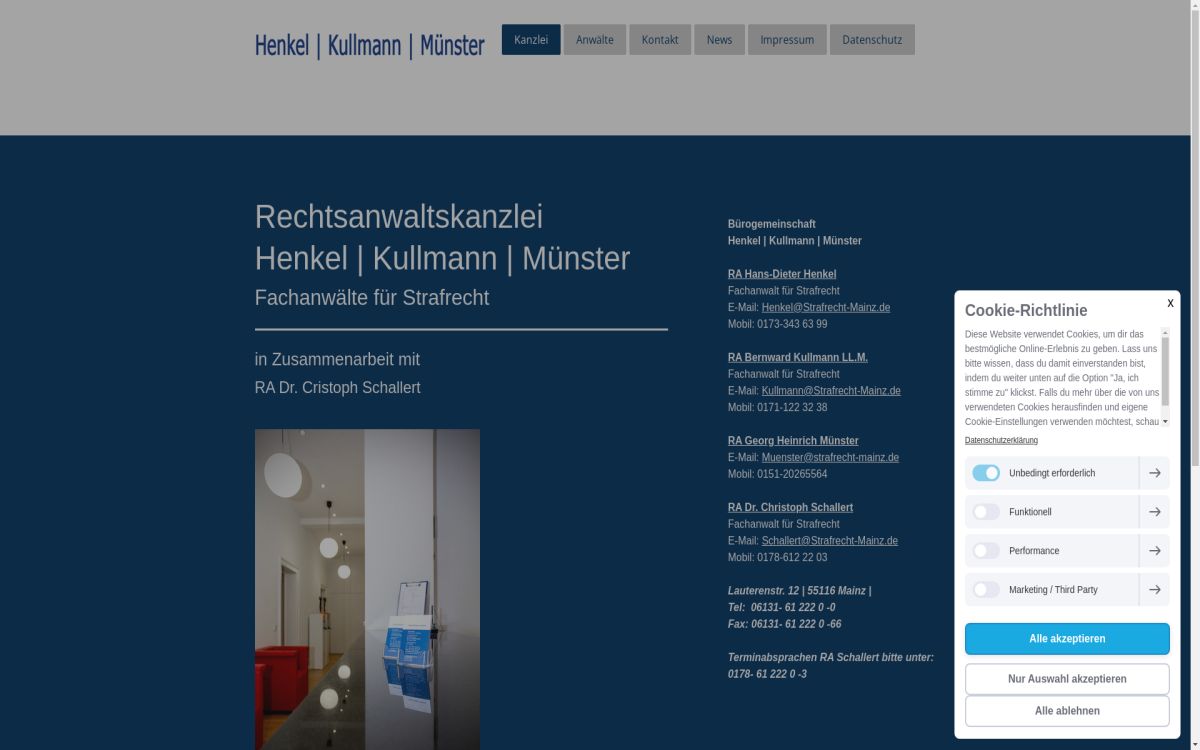Screen dimensions: 1200x750
Task: Expand the Funktionell cookie details arrow
Action: [1154, 512]
